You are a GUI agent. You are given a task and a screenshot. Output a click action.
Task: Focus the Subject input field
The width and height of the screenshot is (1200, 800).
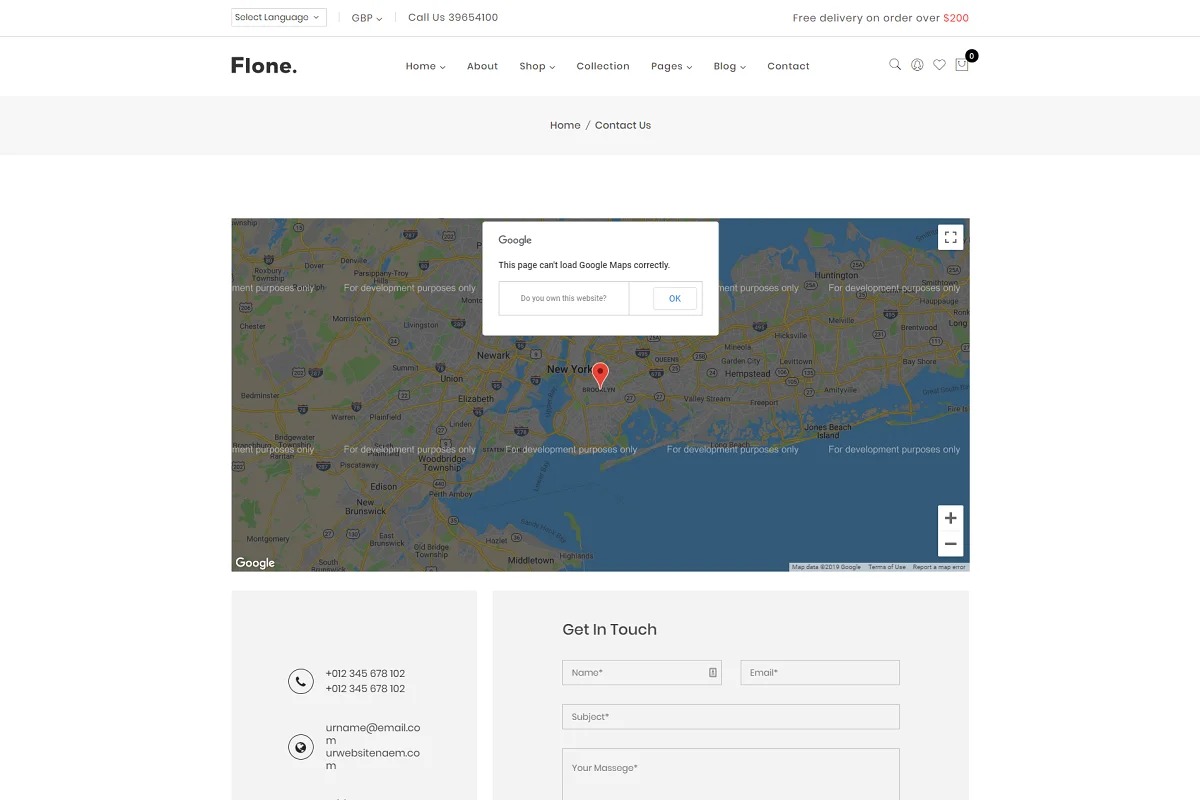coord(731,717)
